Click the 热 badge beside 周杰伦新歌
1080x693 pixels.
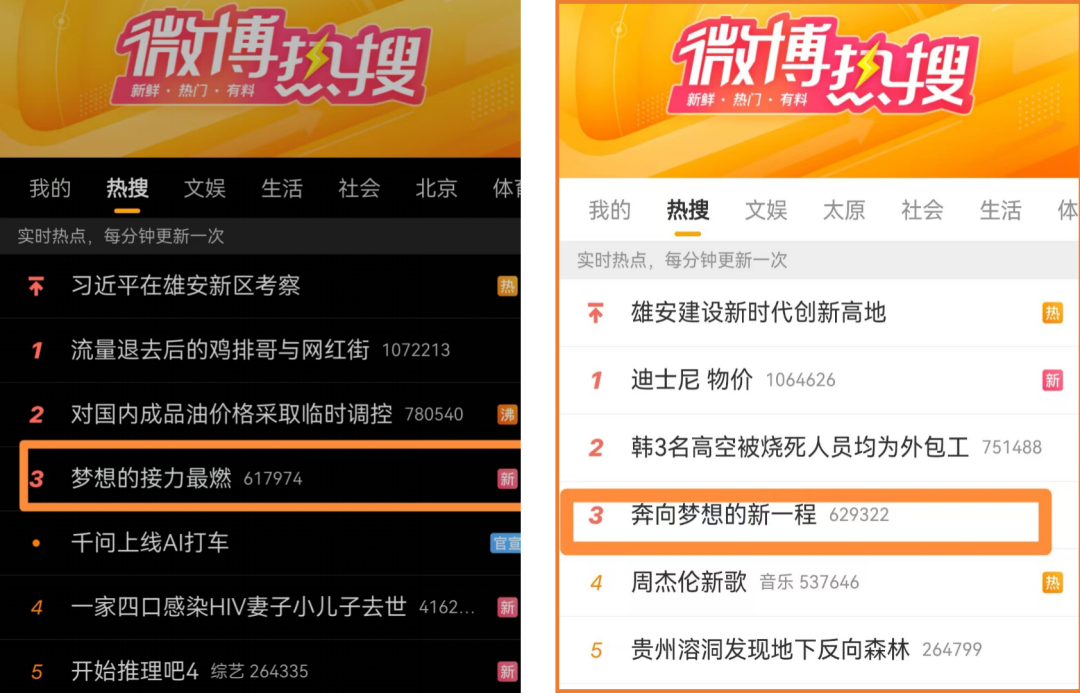[x=1052, y=583]
